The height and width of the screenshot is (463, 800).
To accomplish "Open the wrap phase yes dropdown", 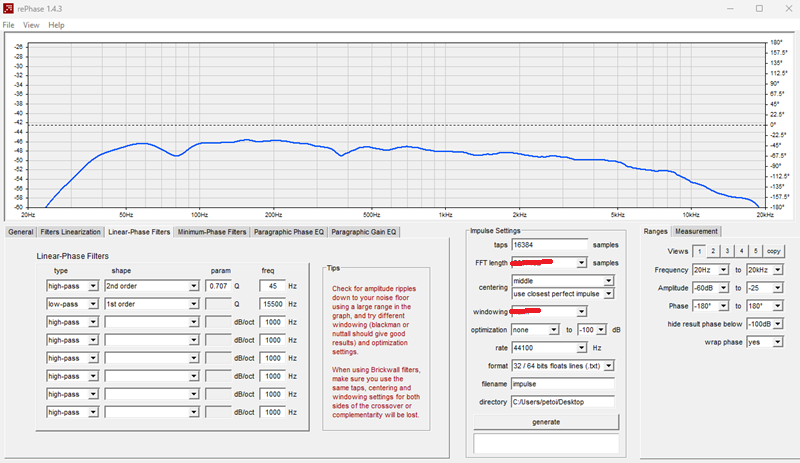I will pyautogui.click(x=764, y=342).
